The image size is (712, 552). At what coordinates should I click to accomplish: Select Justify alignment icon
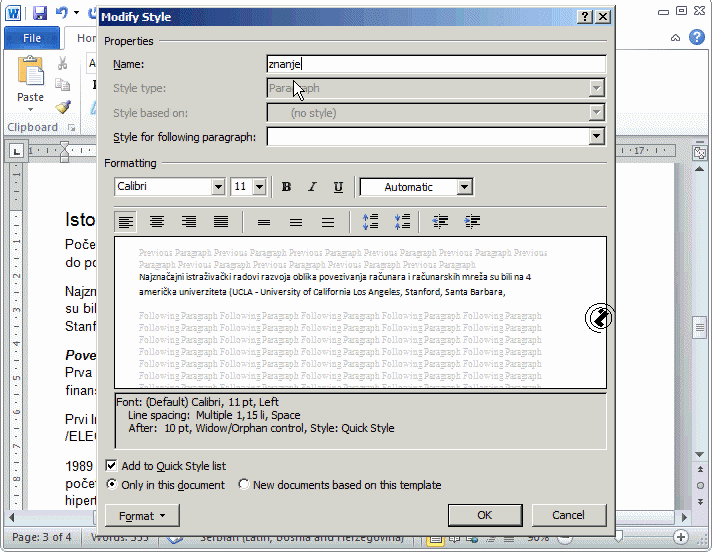pyautogui.click(x=221, y=222)
